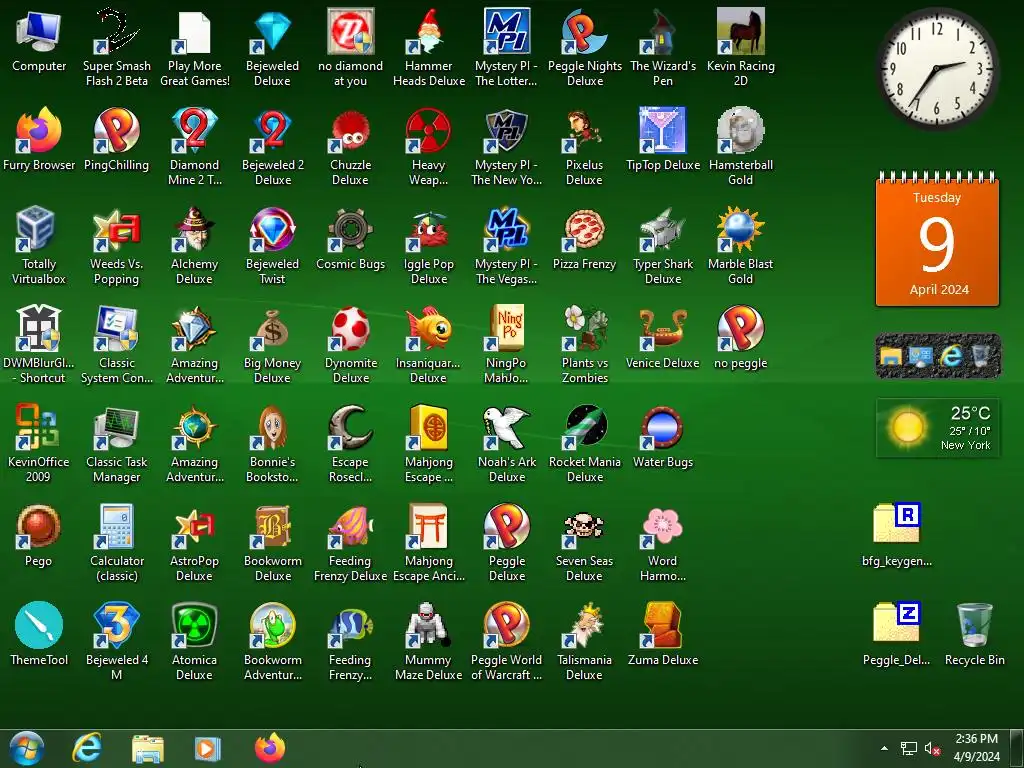Select Atomica Deluxe green icon
1024x768 pixels.
click(195, 625)
